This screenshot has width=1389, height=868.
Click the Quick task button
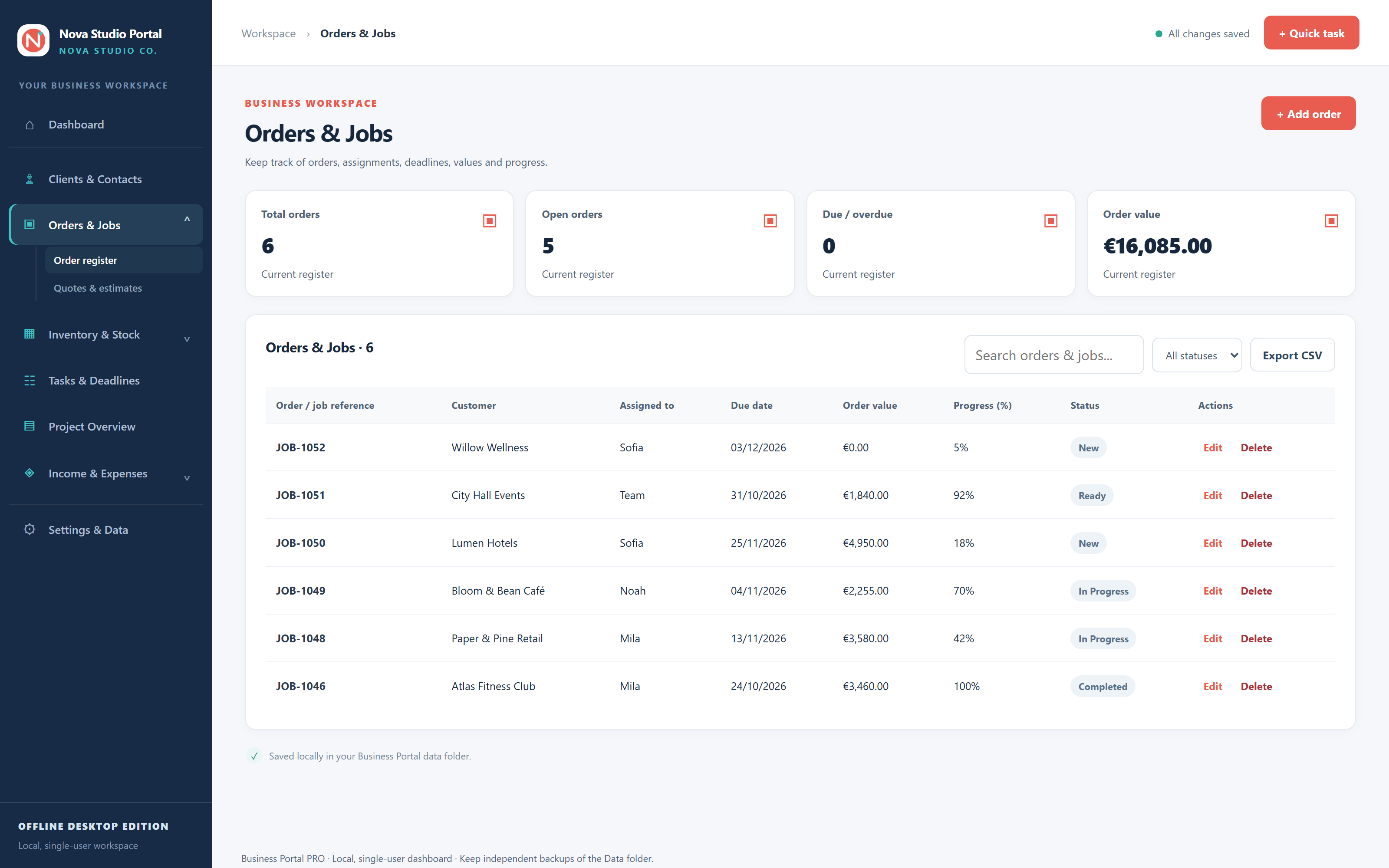coord(1311,33)
